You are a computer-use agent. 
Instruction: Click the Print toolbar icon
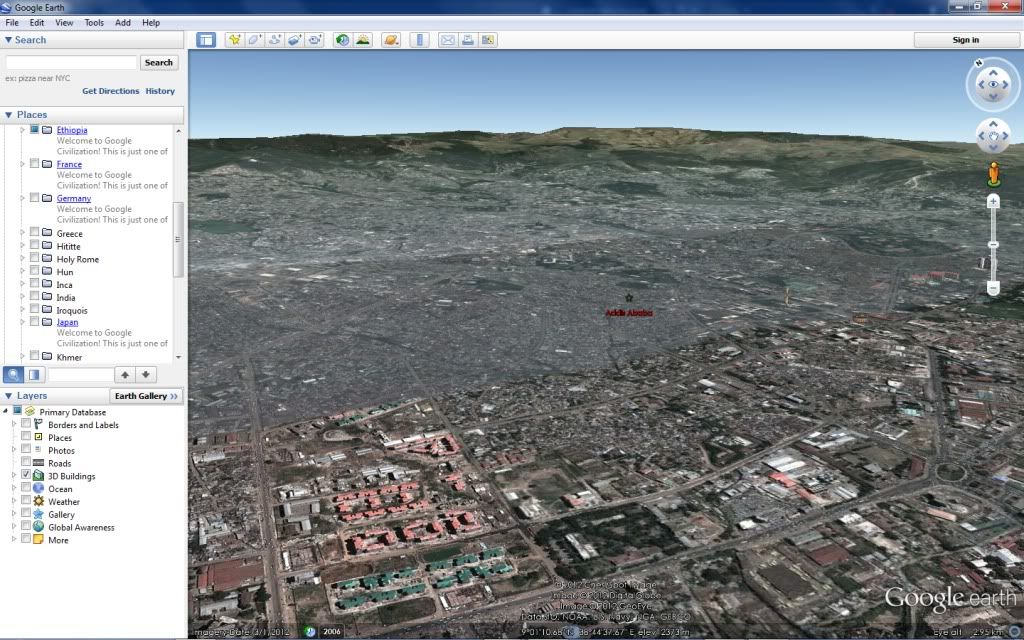(x=468, y=40)
